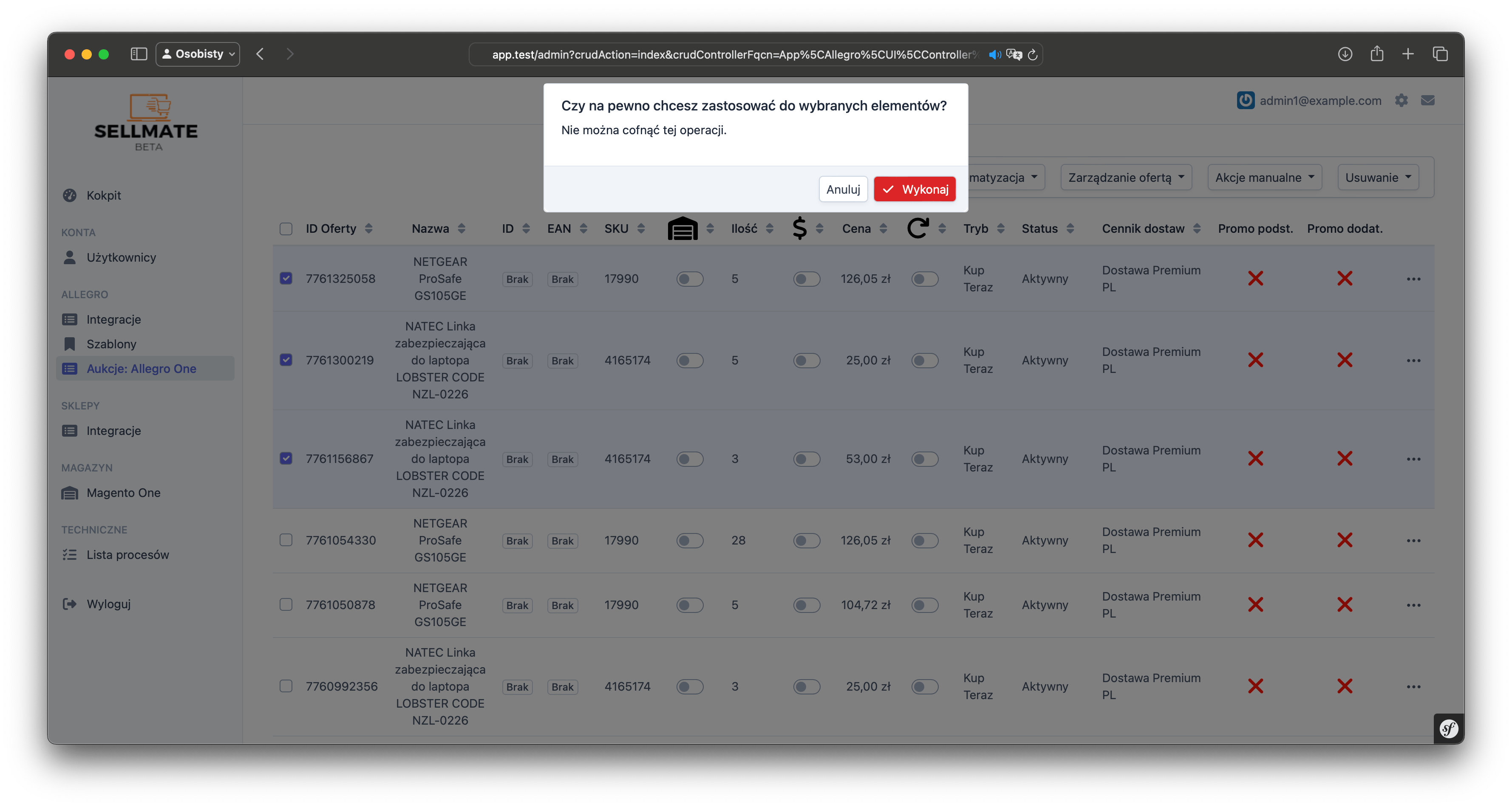Open the Kokpit dashboard
Viewport: 1512px width, 807px height.
click(103, 195)
